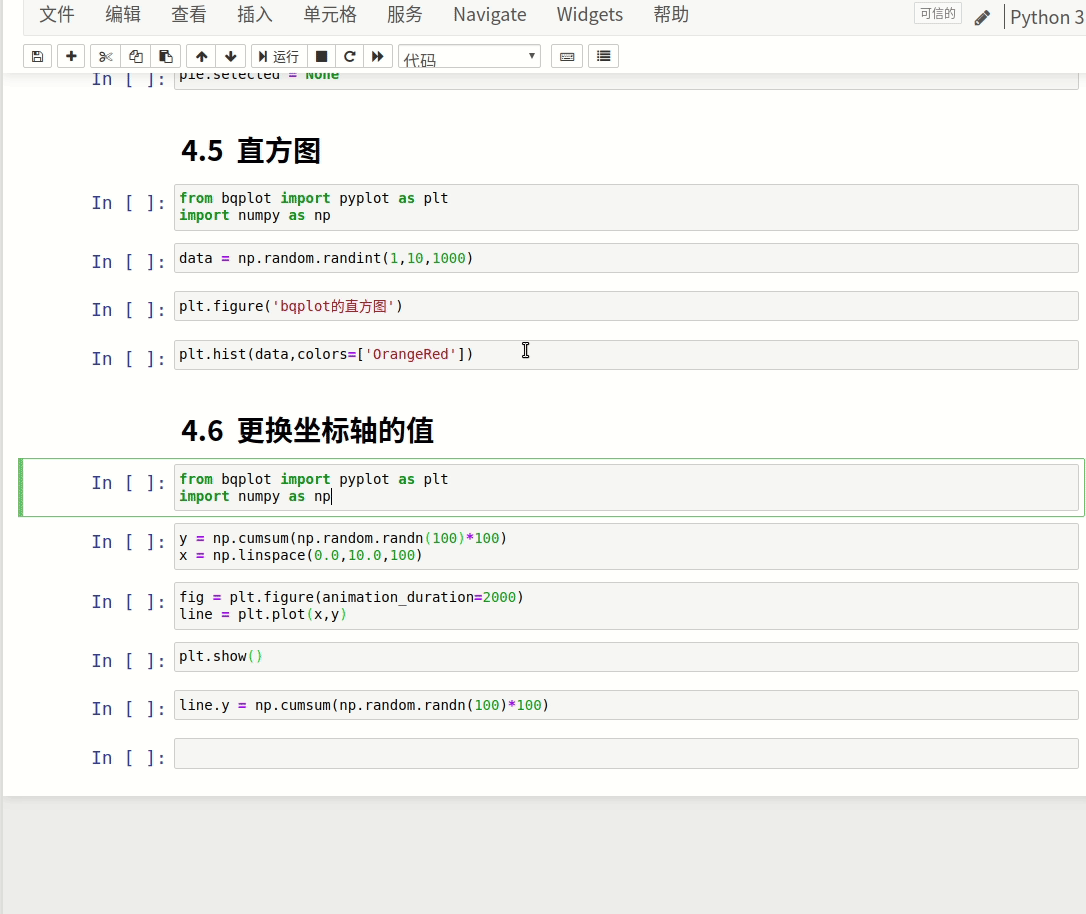Open the 单元格 menu
Screen dimensions: 1086x914
(330, 15)
